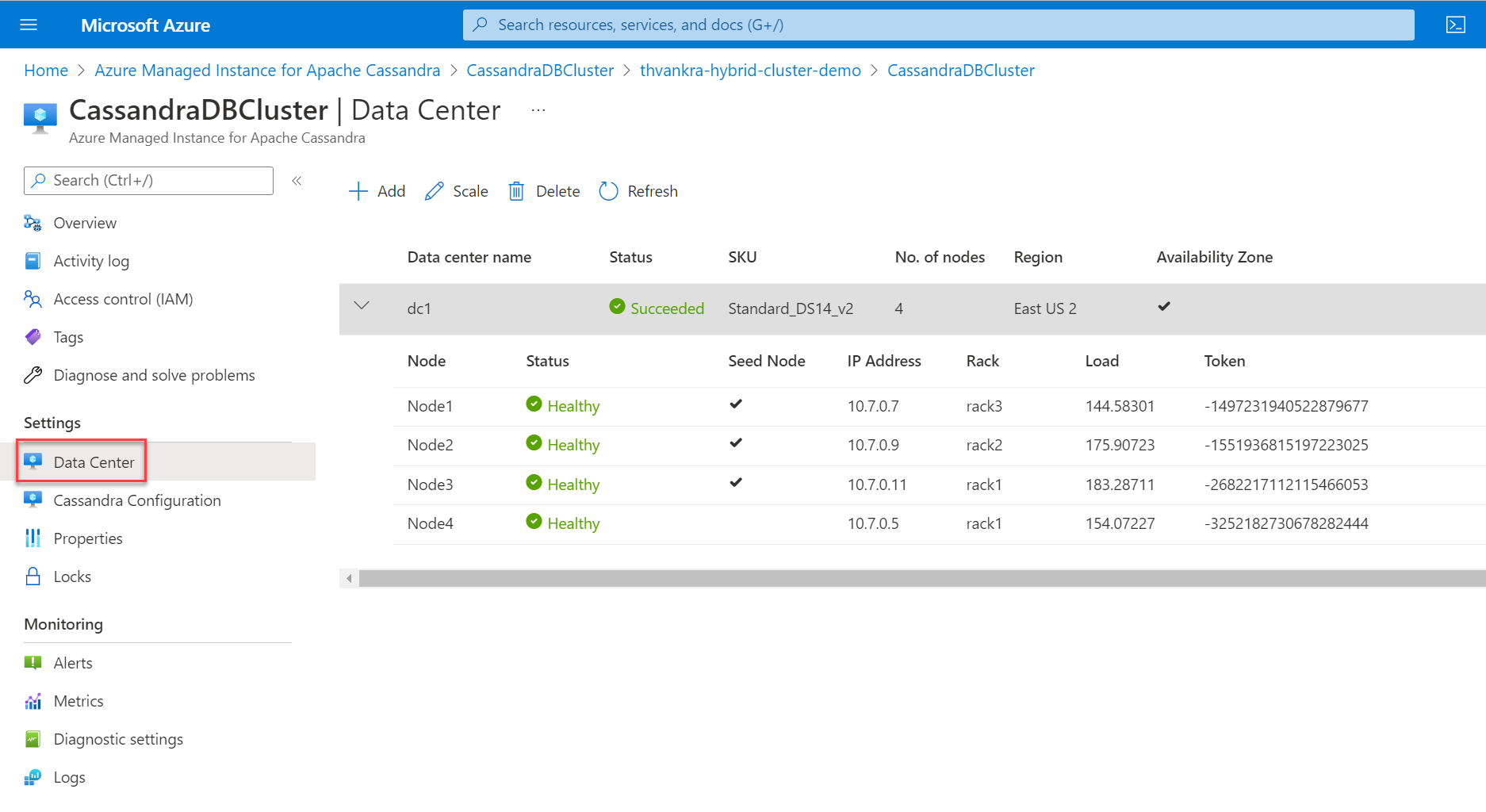The image size is (1486, 812).
Task: Open the Metrics monitoring page
Action: click(x=79, y=701)
